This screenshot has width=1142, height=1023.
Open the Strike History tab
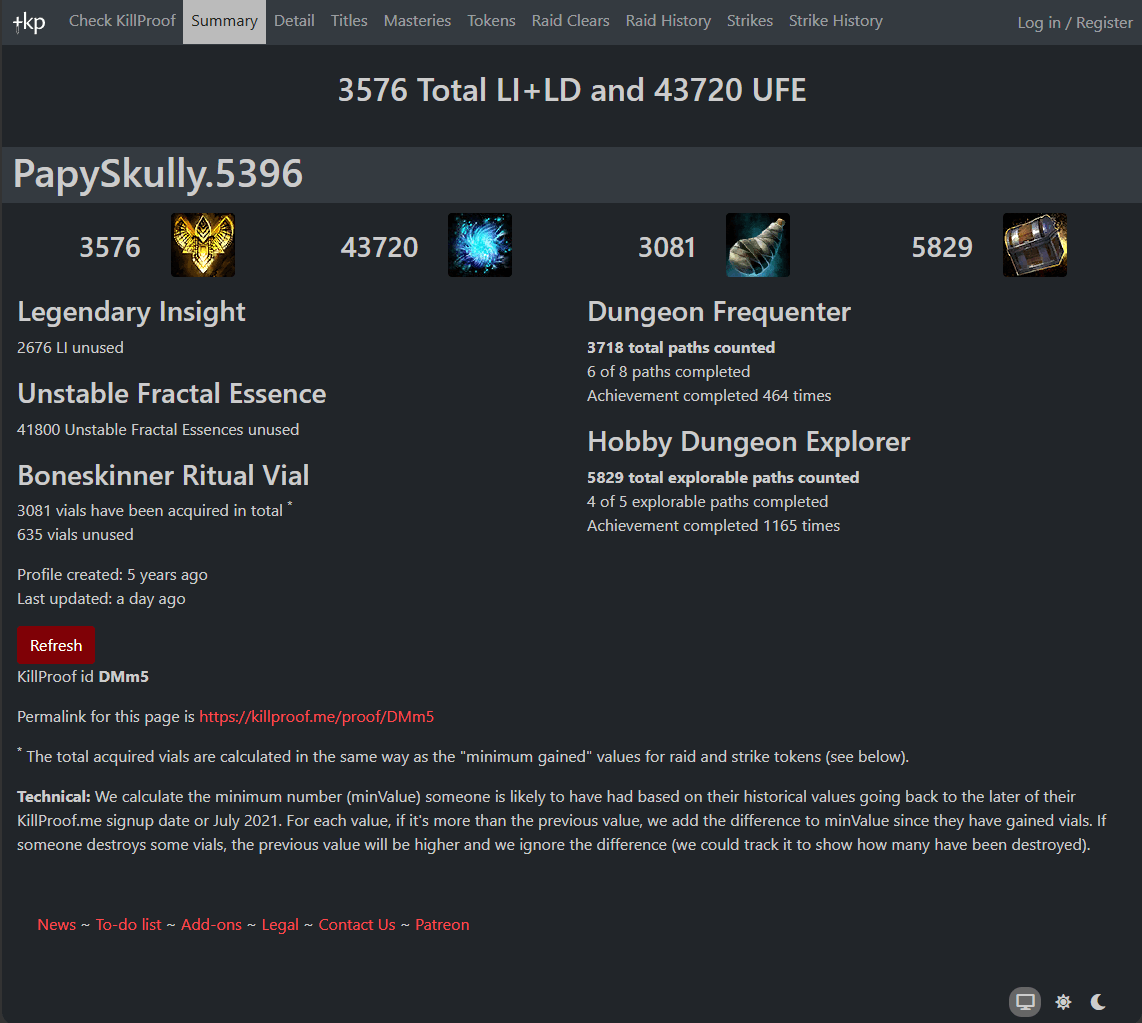pos(835,21)
